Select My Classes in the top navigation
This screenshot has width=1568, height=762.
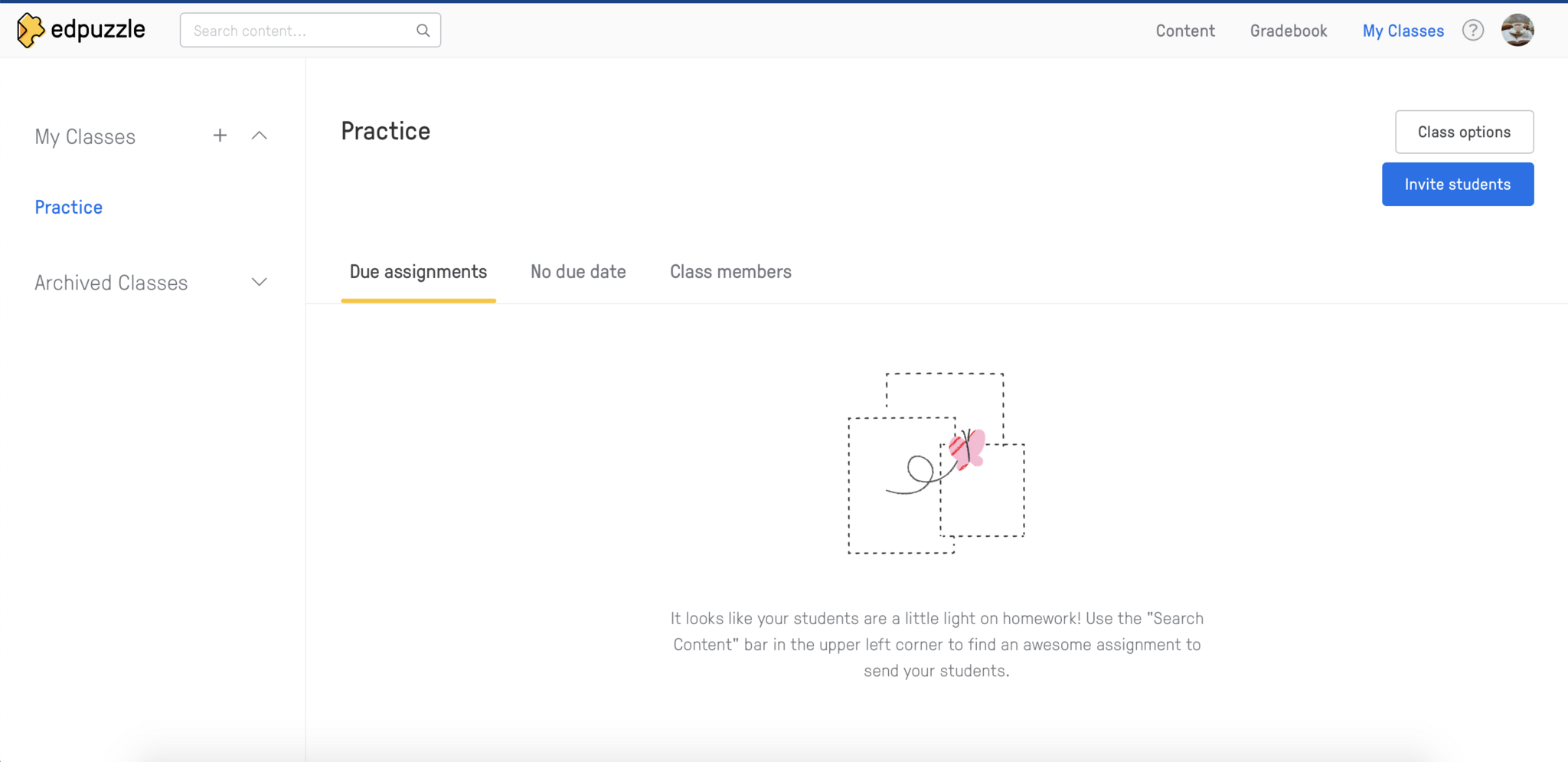tap(1403, 31)
